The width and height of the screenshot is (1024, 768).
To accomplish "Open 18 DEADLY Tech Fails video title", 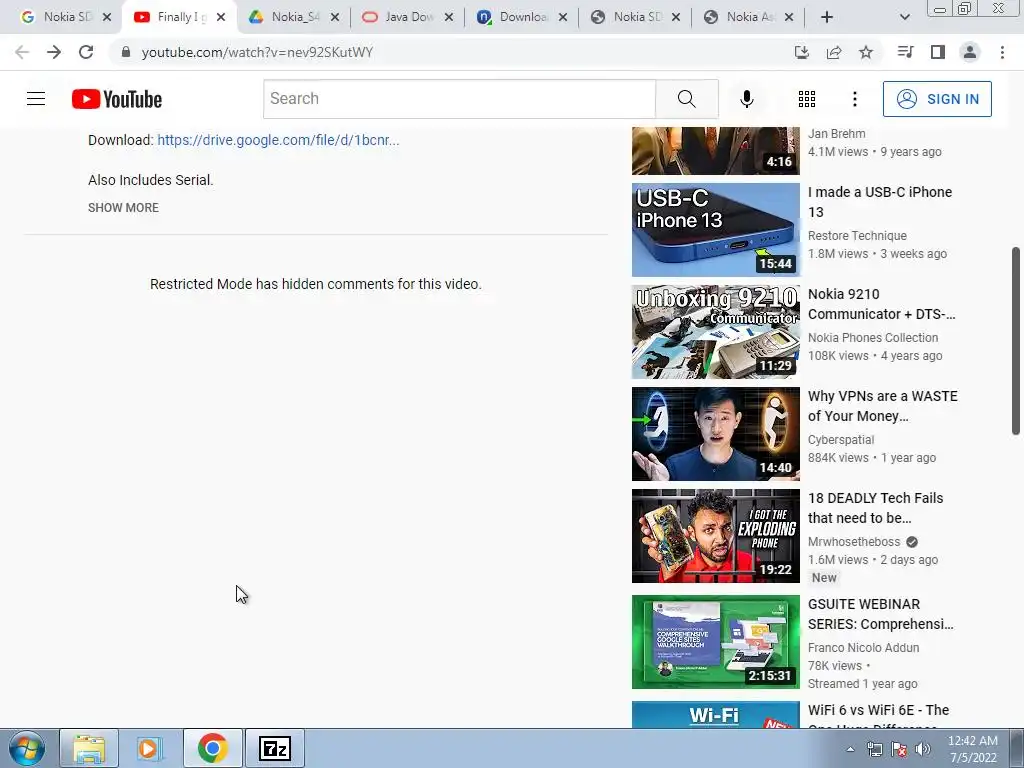I will [x=875, y=508].
